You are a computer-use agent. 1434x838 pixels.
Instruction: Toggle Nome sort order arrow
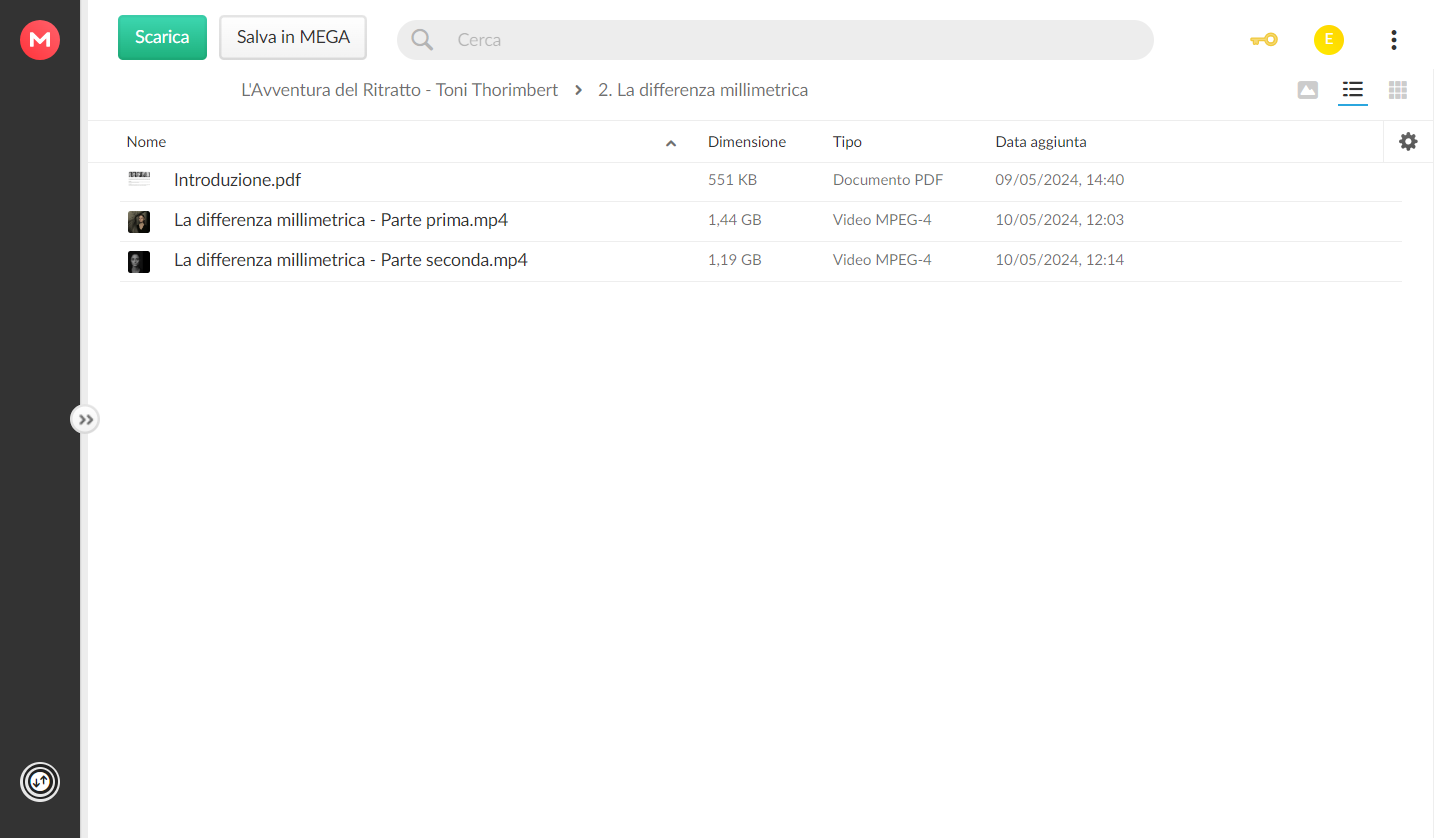[x=671, y=143]
